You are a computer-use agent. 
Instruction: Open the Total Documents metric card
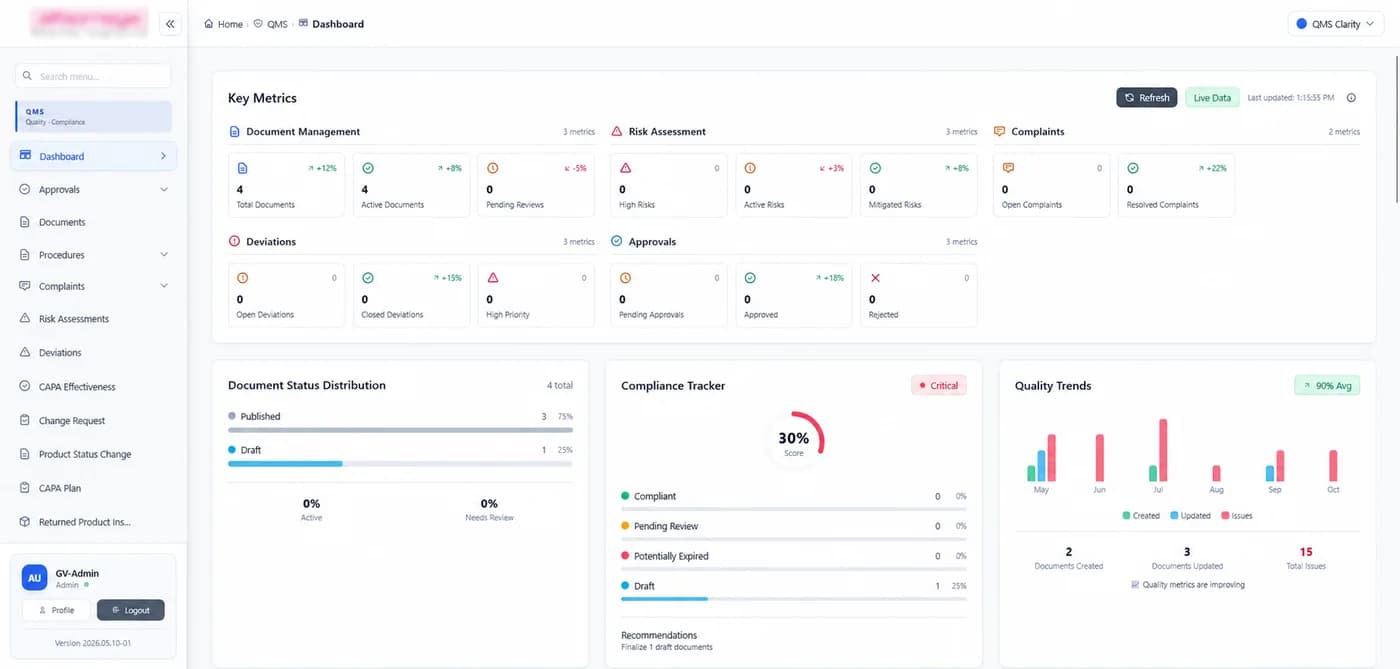point(286,185)
